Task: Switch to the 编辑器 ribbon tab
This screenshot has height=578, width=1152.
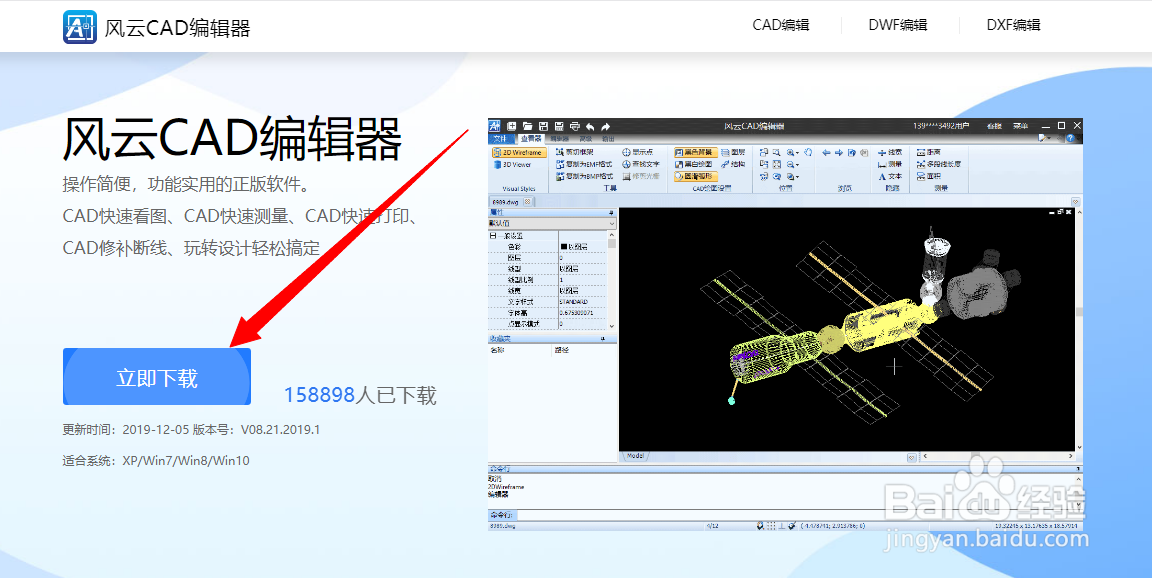Action: coord(560,139)
